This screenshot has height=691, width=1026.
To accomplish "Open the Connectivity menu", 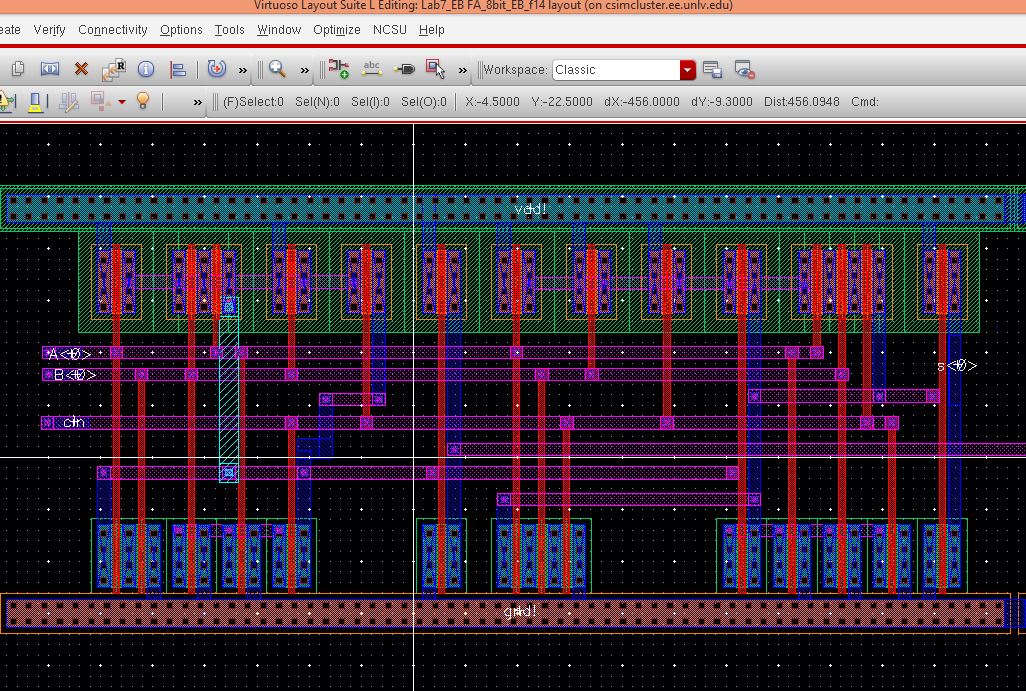I will [x=112, y=29].
